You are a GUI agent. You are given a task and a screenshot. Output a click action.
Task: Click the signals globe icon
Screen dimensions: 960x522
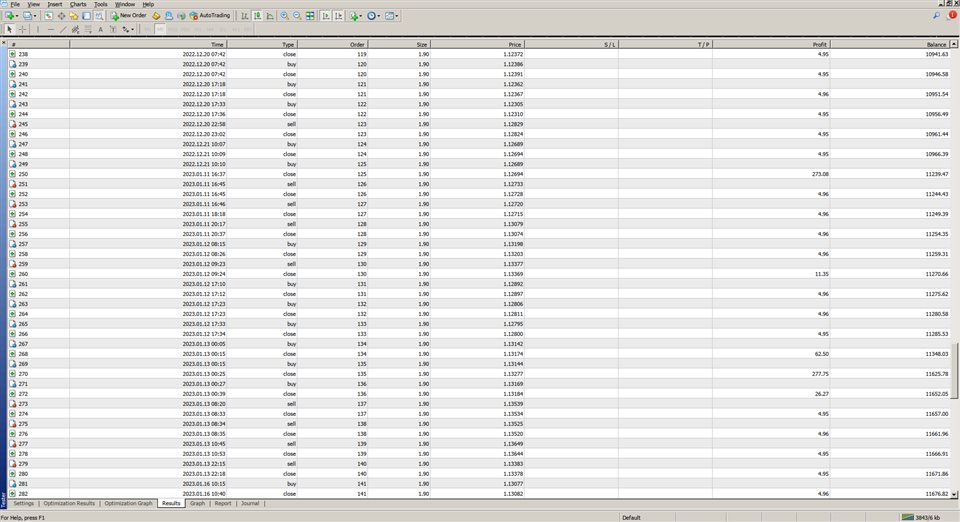coord(181,16)
